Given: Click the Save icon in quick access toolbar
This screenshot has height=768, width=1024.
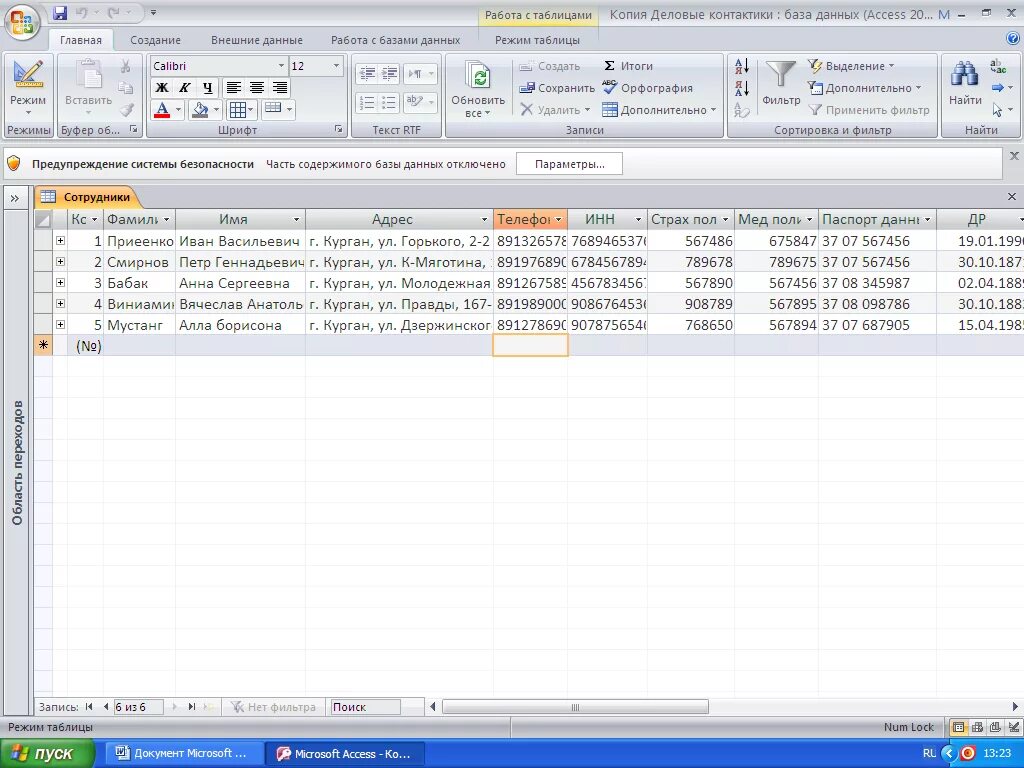Looking at the screenshot, I should coord(60,12).
